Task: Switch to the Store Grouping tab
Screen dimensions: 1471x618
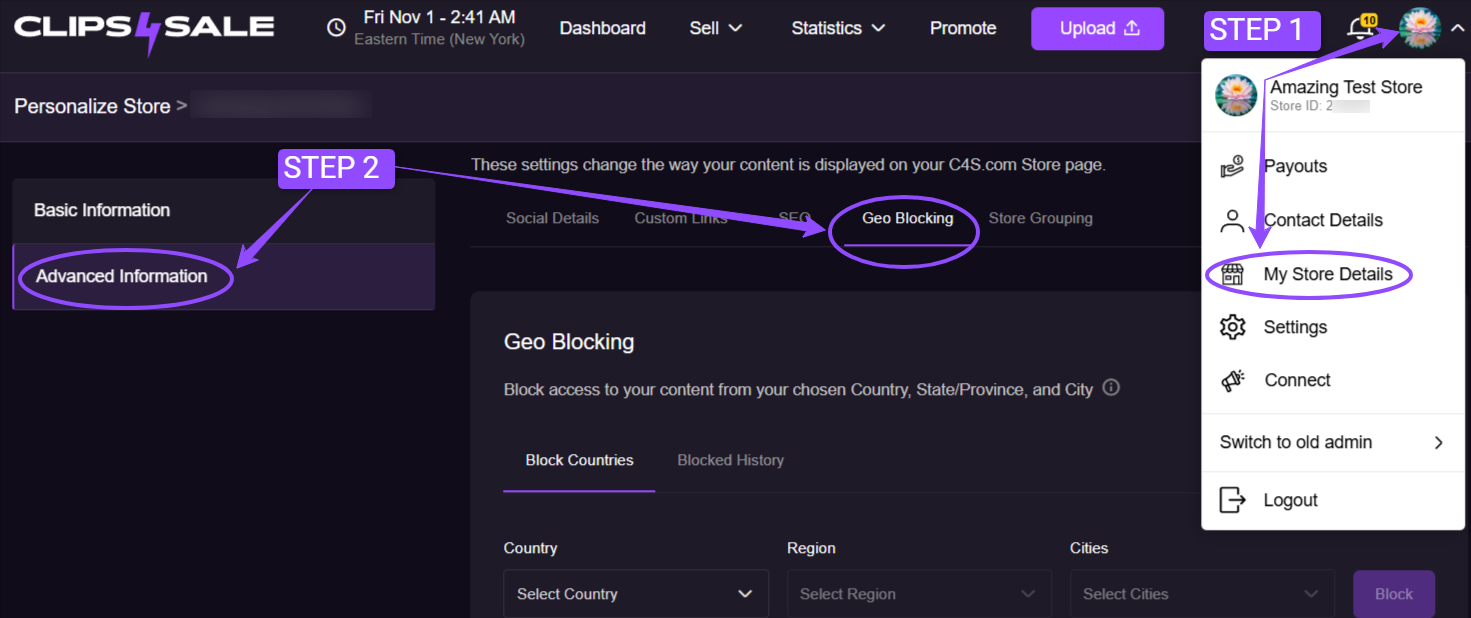Action: (1040, 218)
